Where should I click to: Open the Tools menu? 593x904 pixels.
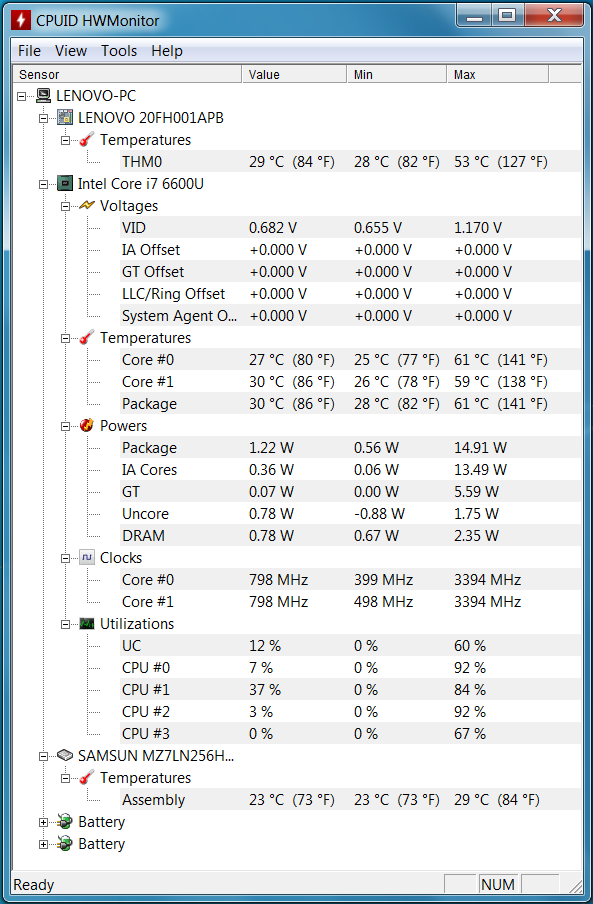point(119,51)
